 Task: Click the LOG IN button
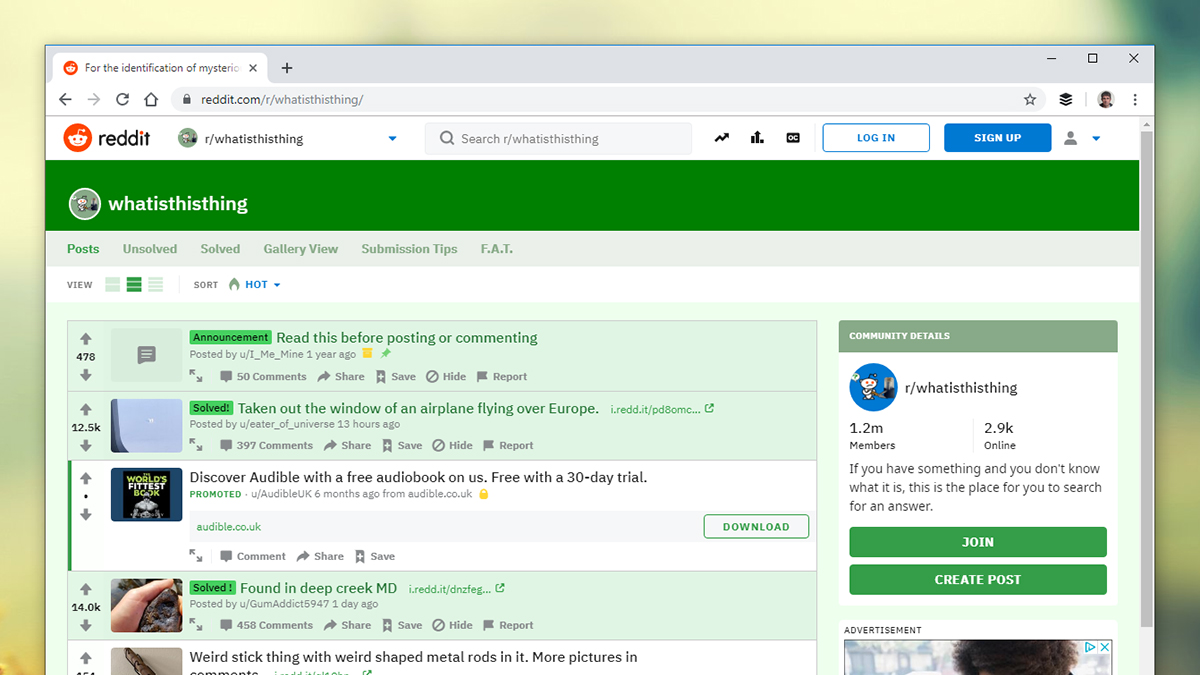[876, 138]
